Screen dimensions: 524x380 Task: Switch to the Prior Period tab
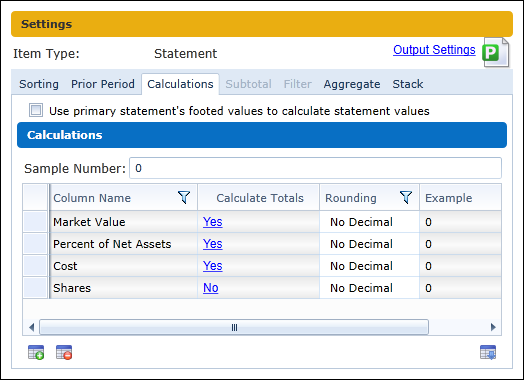103,84
